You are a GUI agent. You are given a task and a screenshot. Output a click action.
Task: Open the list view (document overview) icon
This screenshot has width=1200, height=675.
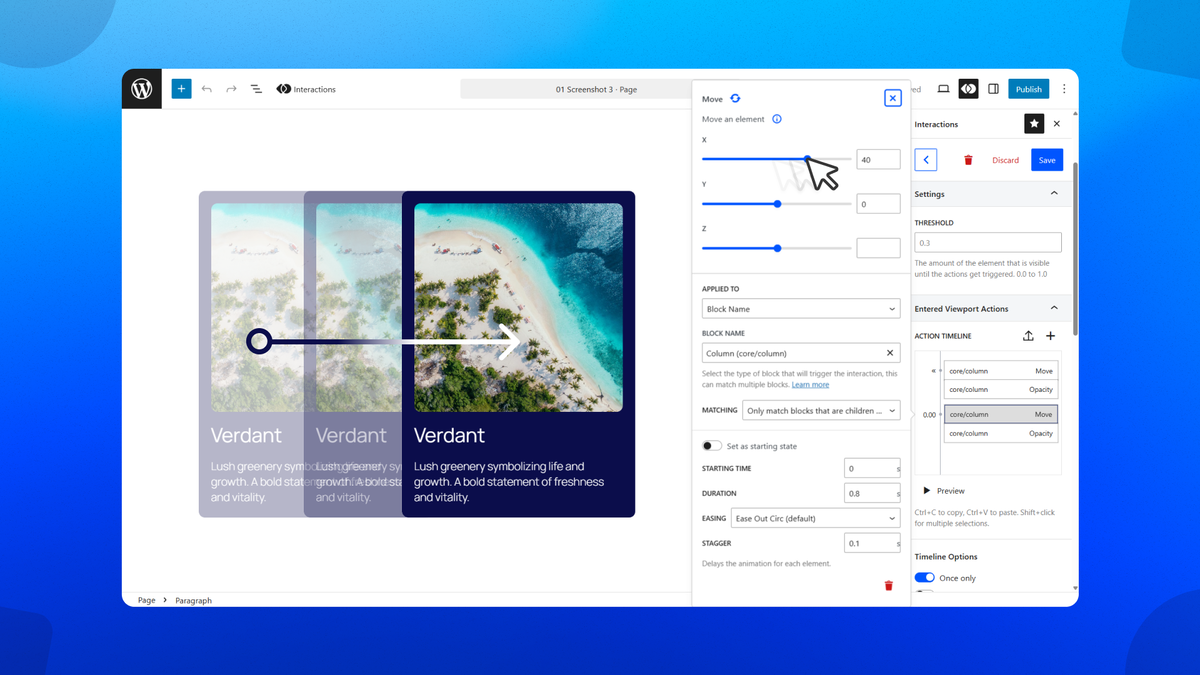pos(255,88)
